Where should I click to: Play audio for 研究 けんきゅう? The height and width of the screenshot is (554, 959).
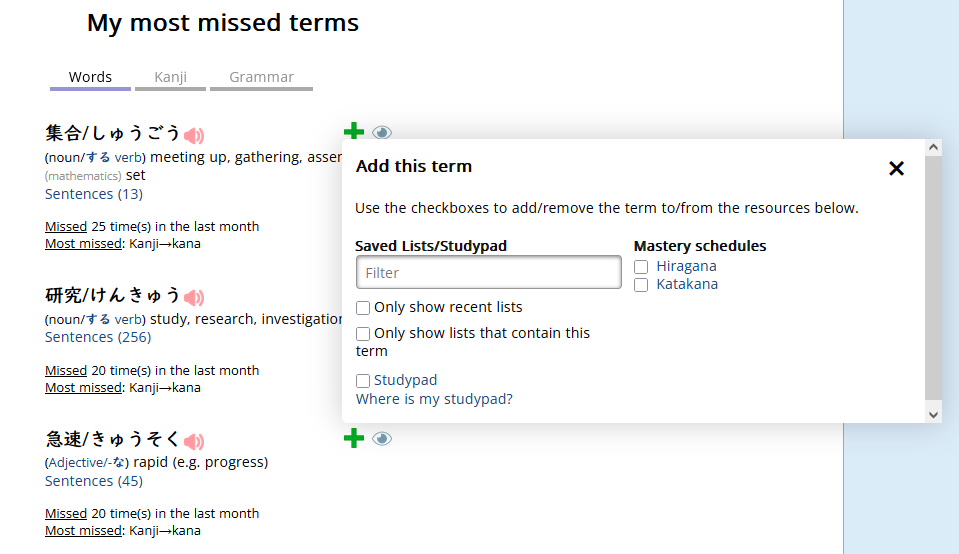(194, 297)
